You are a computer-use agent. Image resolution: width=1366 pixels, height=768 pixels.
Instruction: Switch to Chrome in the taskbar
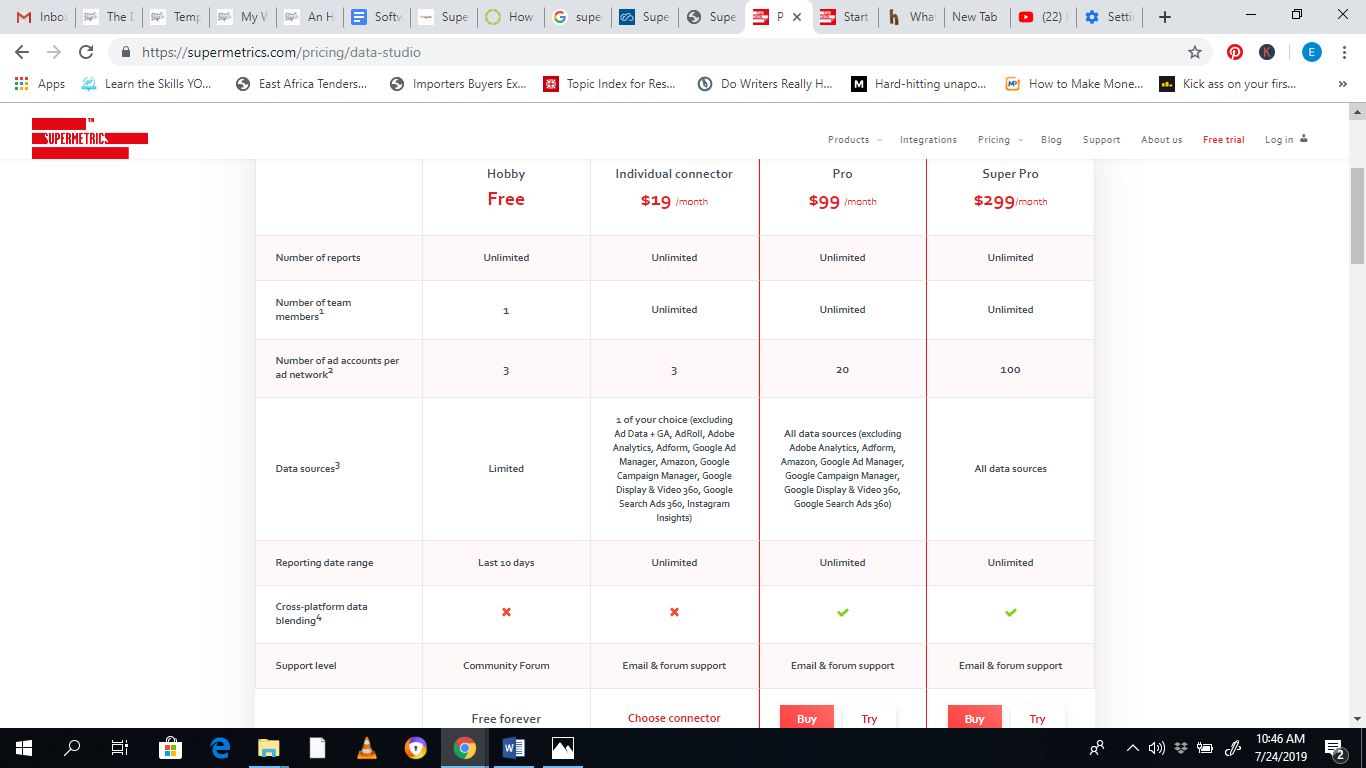pyautogui.click(x=464, y=747)
